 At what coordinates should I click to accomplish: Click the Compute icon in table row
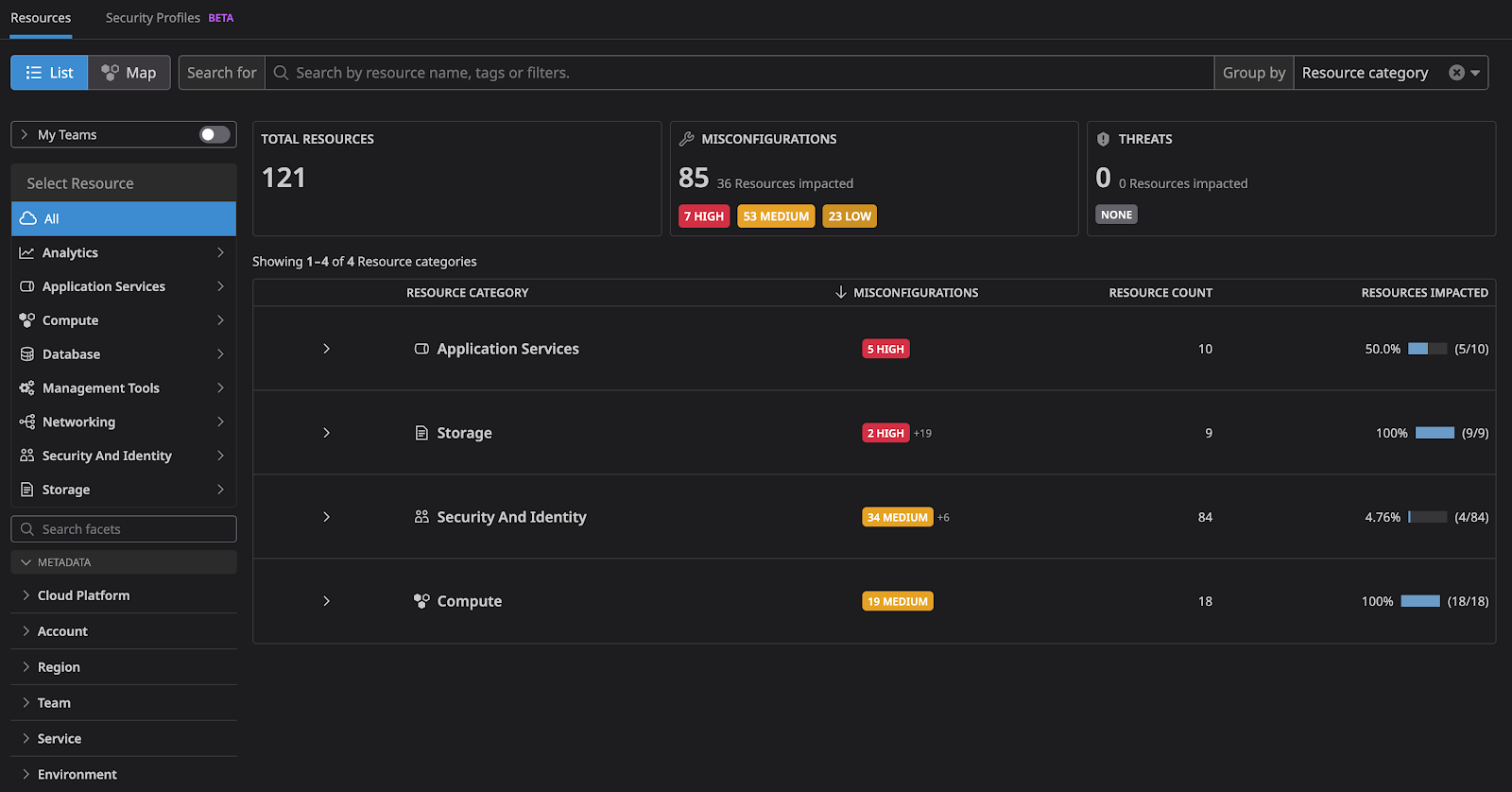(x=421, y=601)
